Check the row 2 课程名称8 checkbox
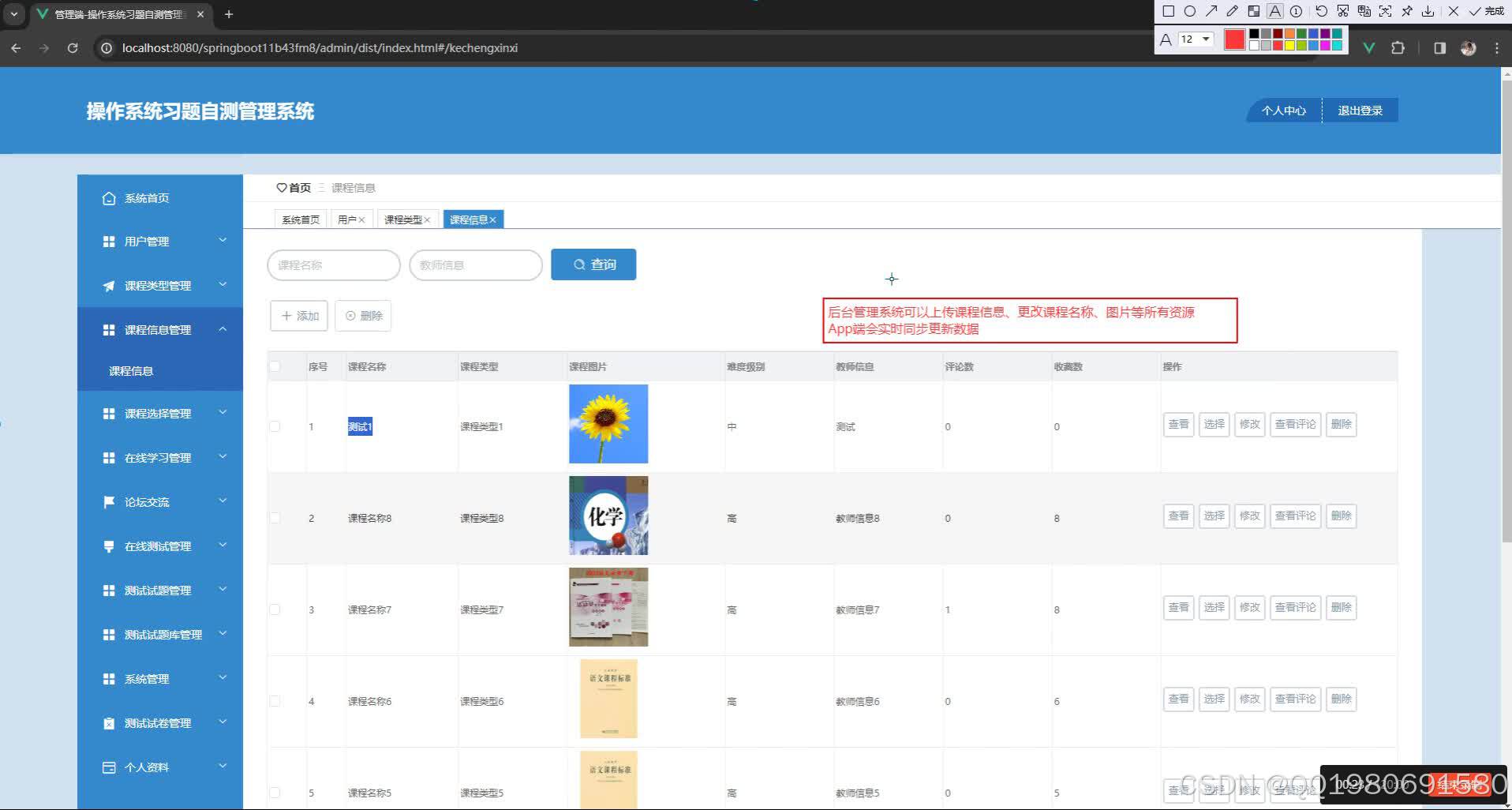The width and height of the screenshot is (1512, 810). [x=275, y=518]
